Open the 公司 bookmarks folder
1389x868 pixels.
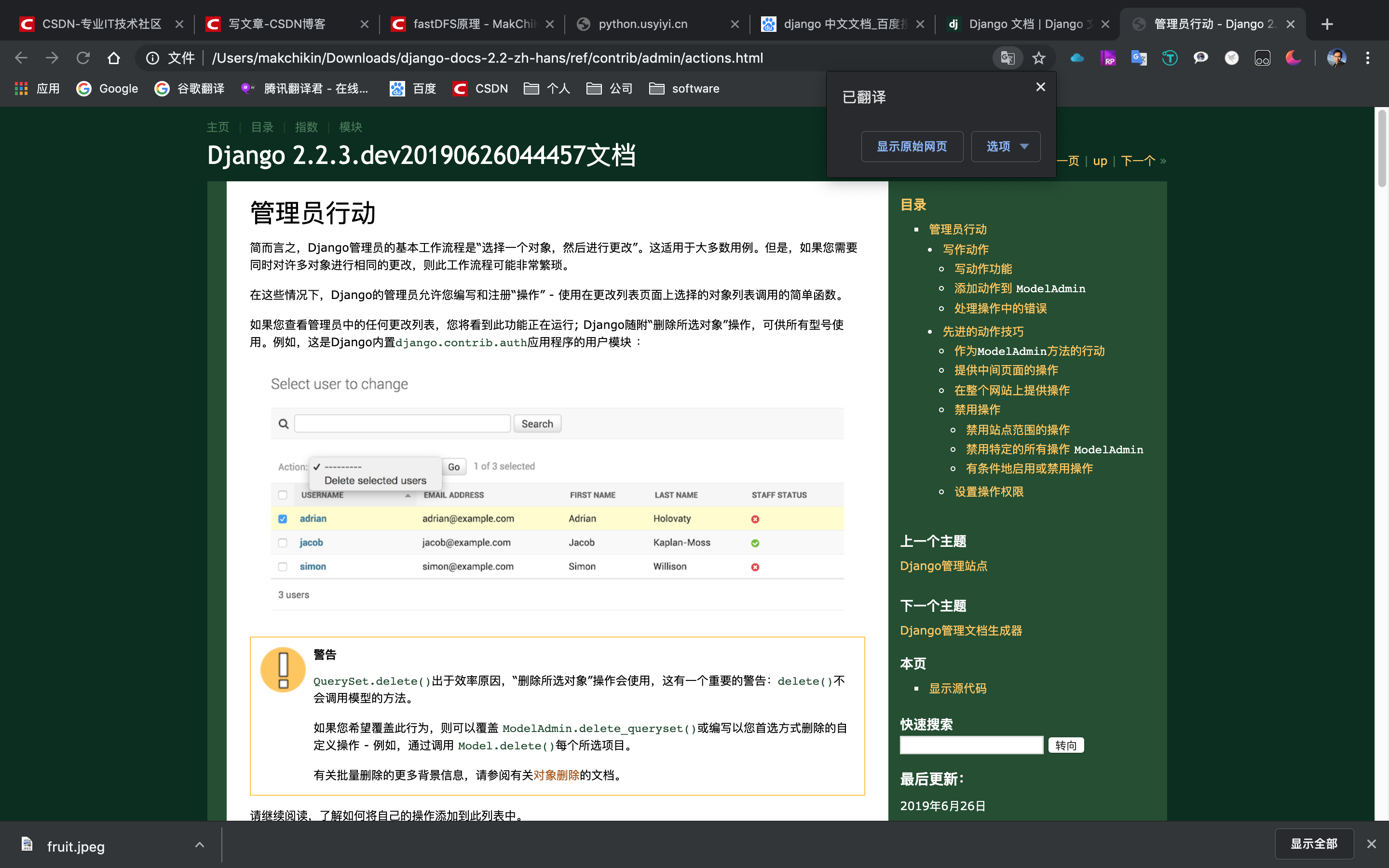click(610, 88)
